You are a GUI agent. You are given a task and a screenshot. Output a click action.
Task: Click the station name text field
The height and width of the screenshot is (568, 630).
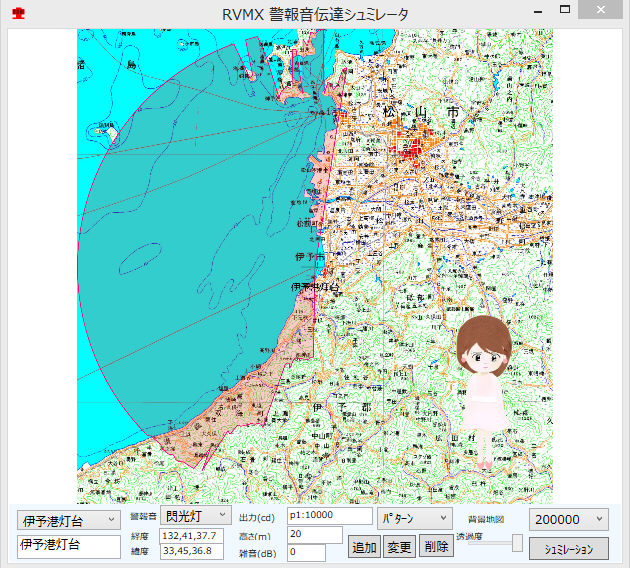pos(66,546)
